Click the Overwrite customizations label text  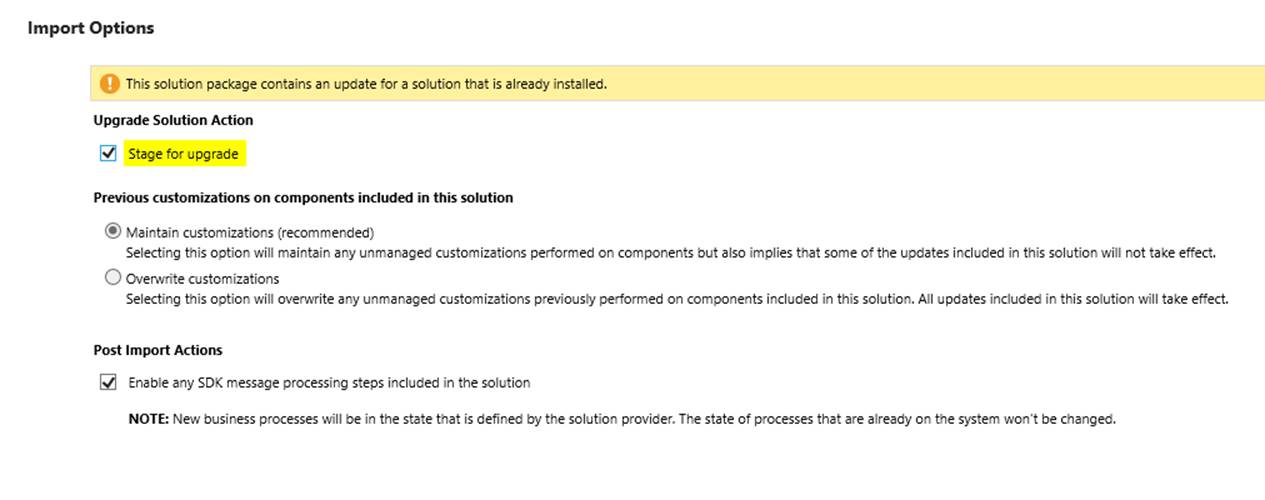(203, 278)
